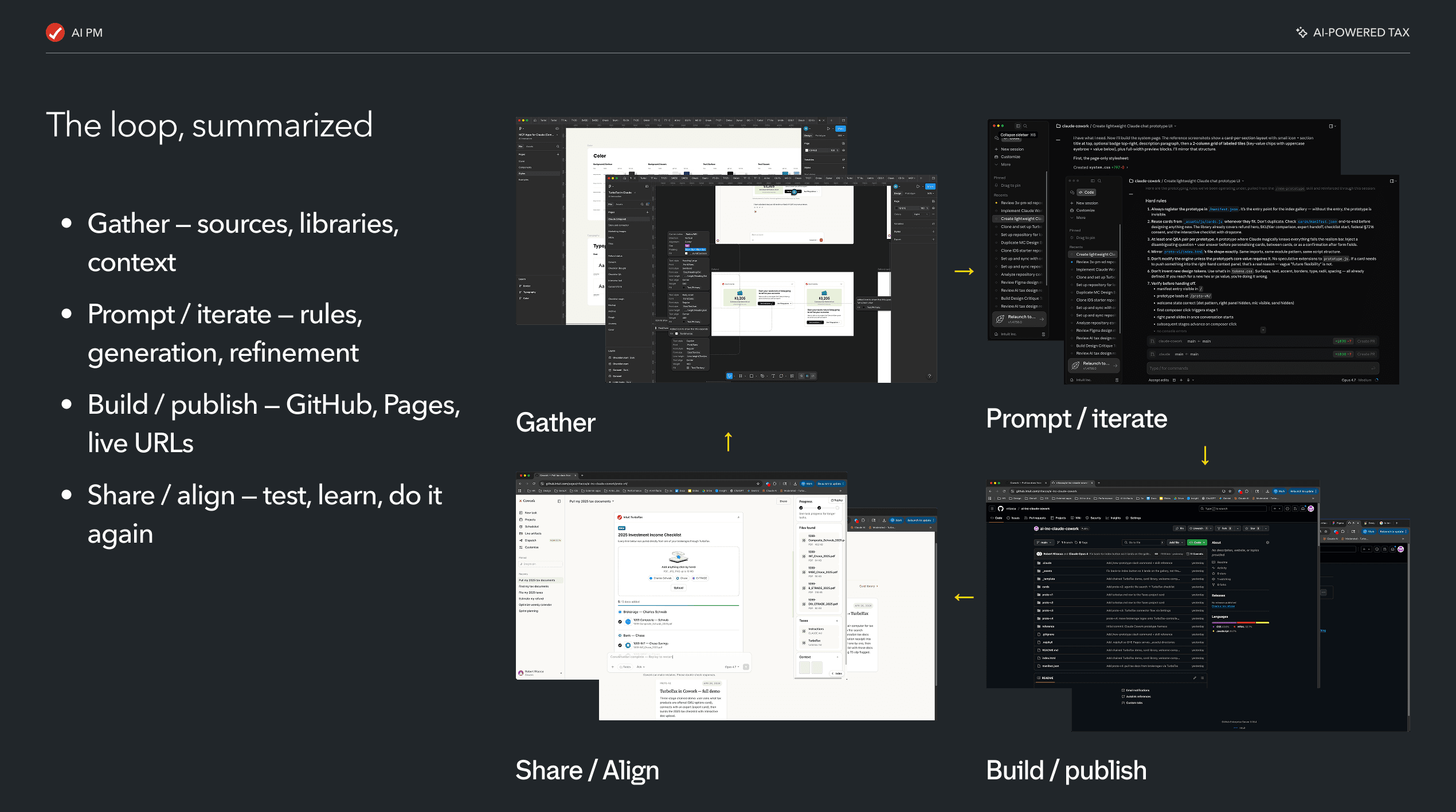The height and width of the screenshot is (812, 1456).
Task: Collapse the Intuit TurboTax card chevron
Action: point(738,517)
